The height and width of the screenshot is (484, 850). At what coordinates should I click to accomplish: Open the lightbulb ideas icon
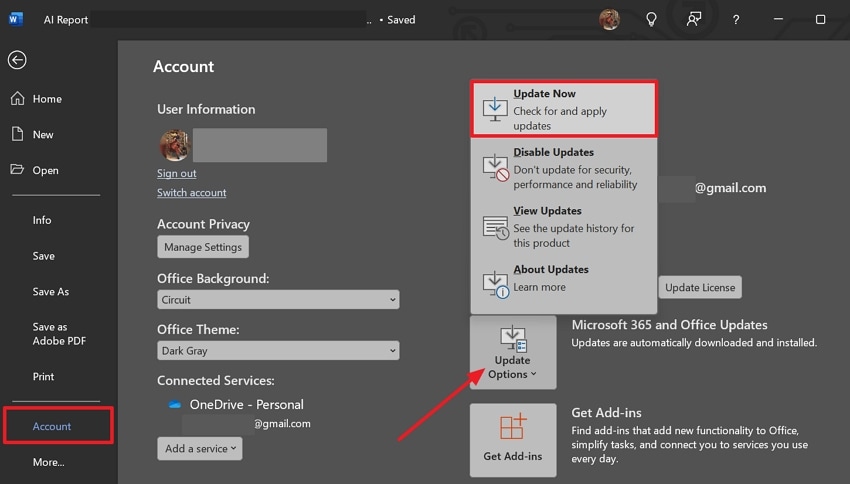651,19
